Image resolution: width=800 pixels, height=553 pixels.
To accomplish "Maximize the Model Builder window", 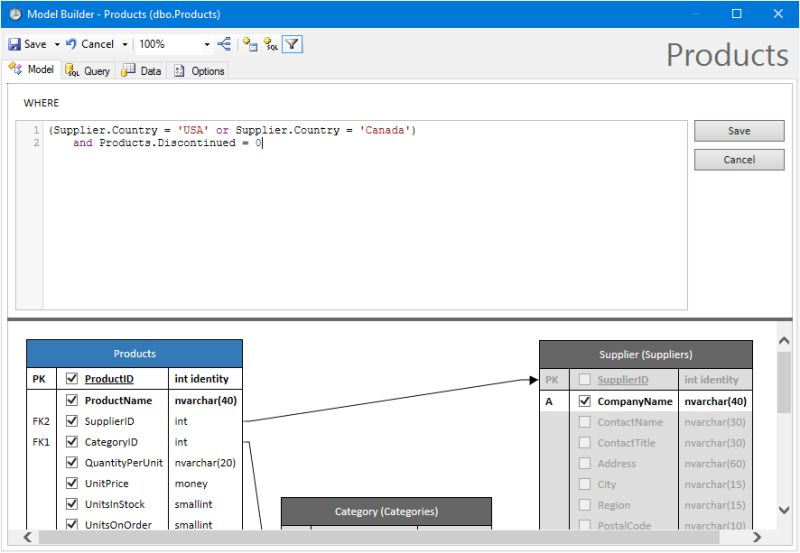I will click(x=737, y=14).
